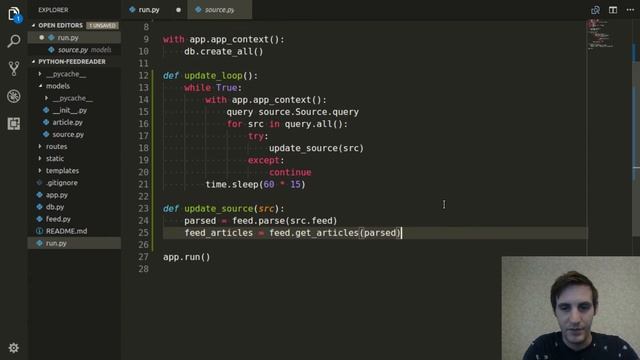640x360 pixels.
Task: Open __init__.py in models folder
Action: tap(69, 110)
